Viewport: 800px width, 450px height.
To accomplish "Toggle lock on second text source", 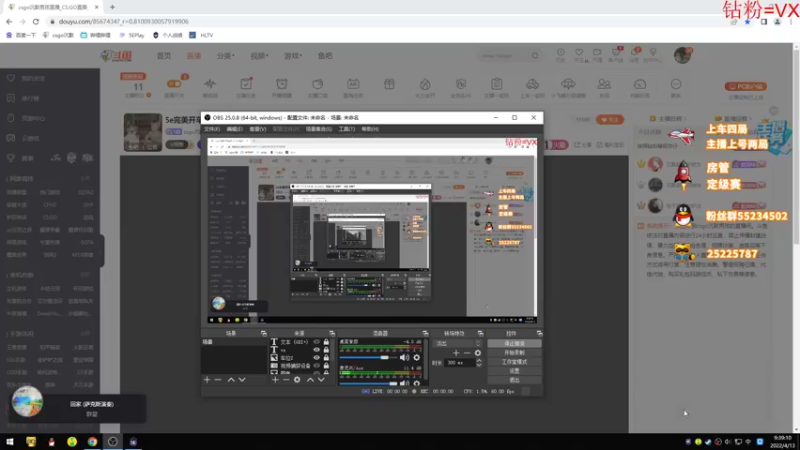I will pos(326,350).
